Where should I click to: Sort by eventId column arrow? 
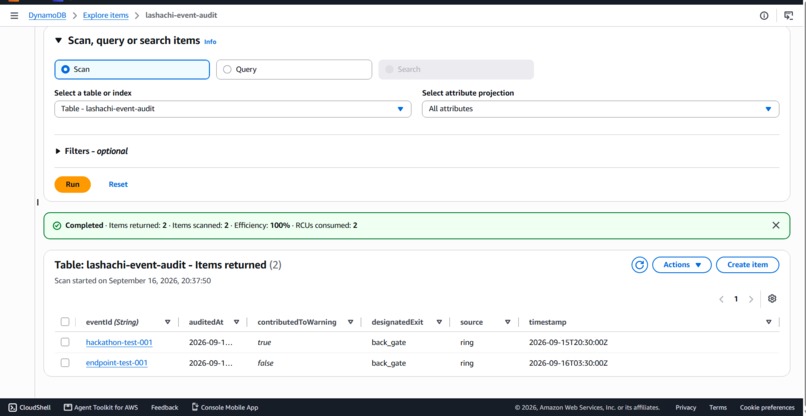pyautogui.click(x=168, y=322)
